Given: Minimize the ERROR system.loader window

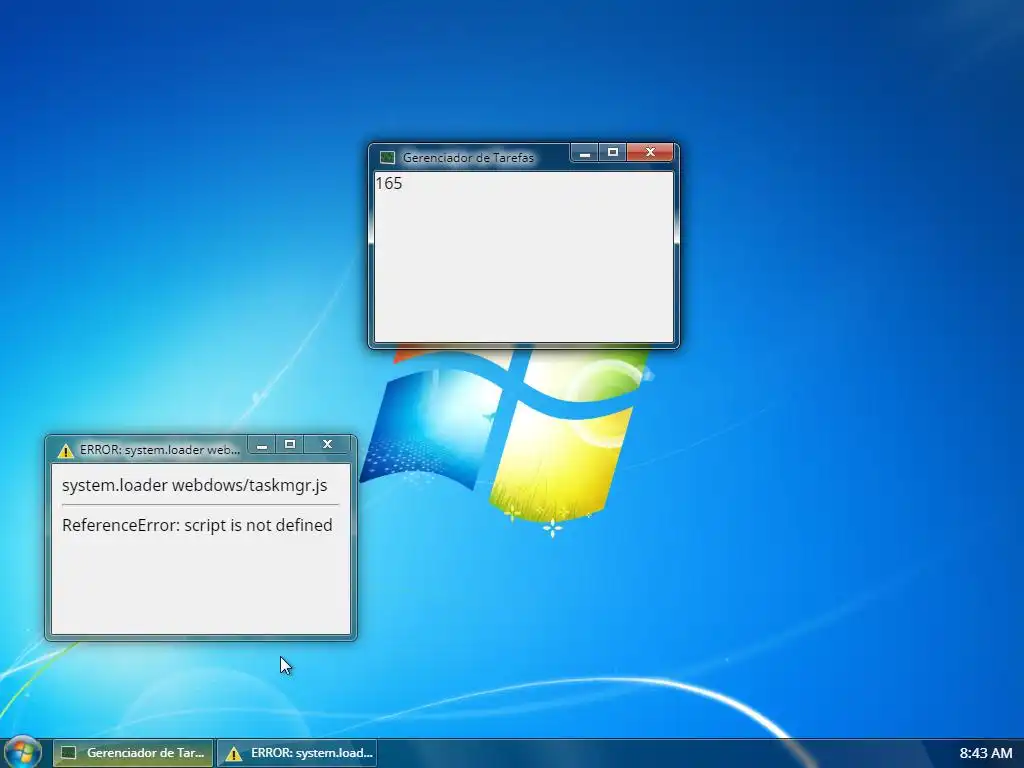Looking at the screenshot, I should (x=262, y=445).
